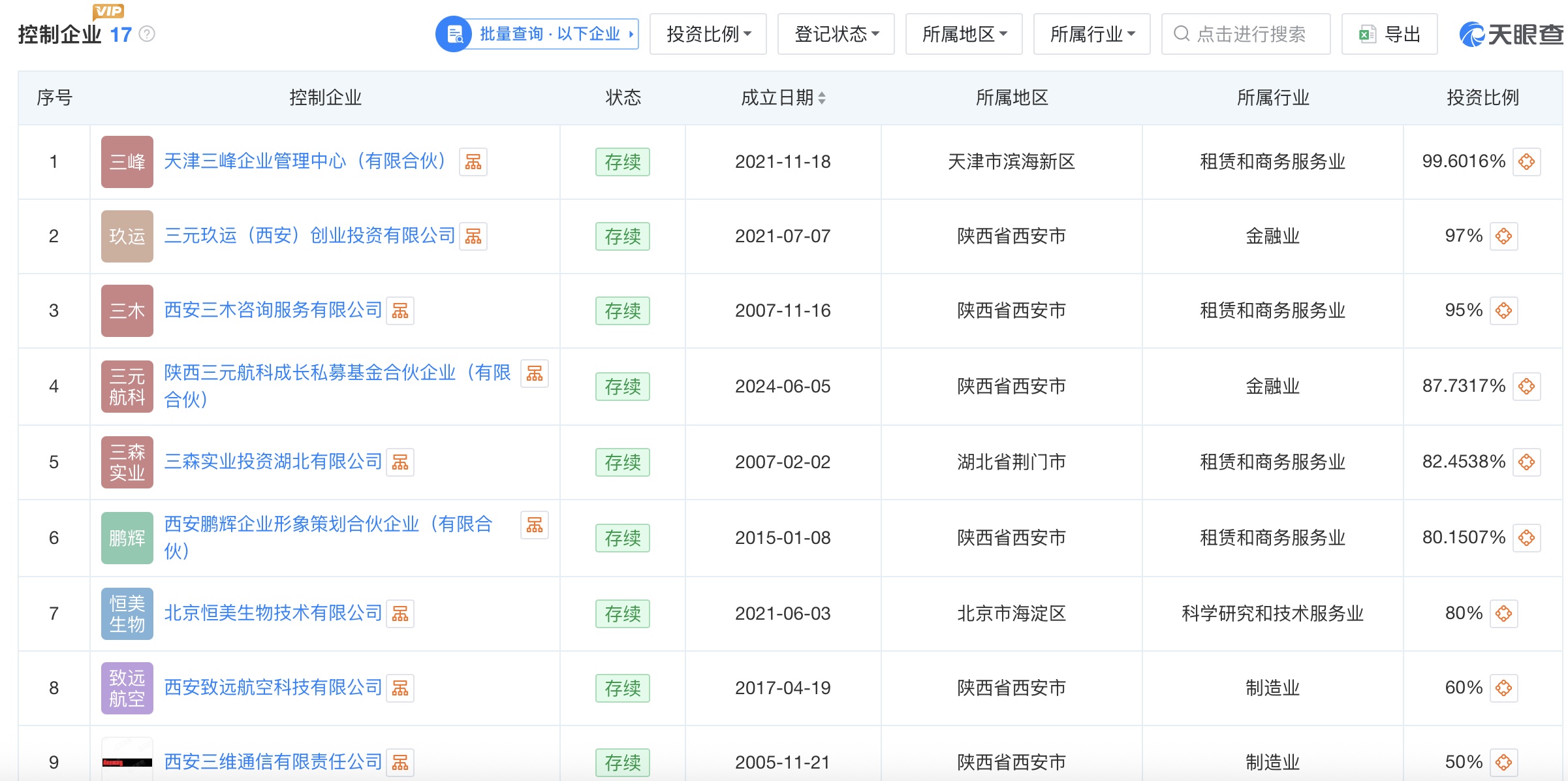Expand the 投资比例 filter dropdown

tap(708, 34)
